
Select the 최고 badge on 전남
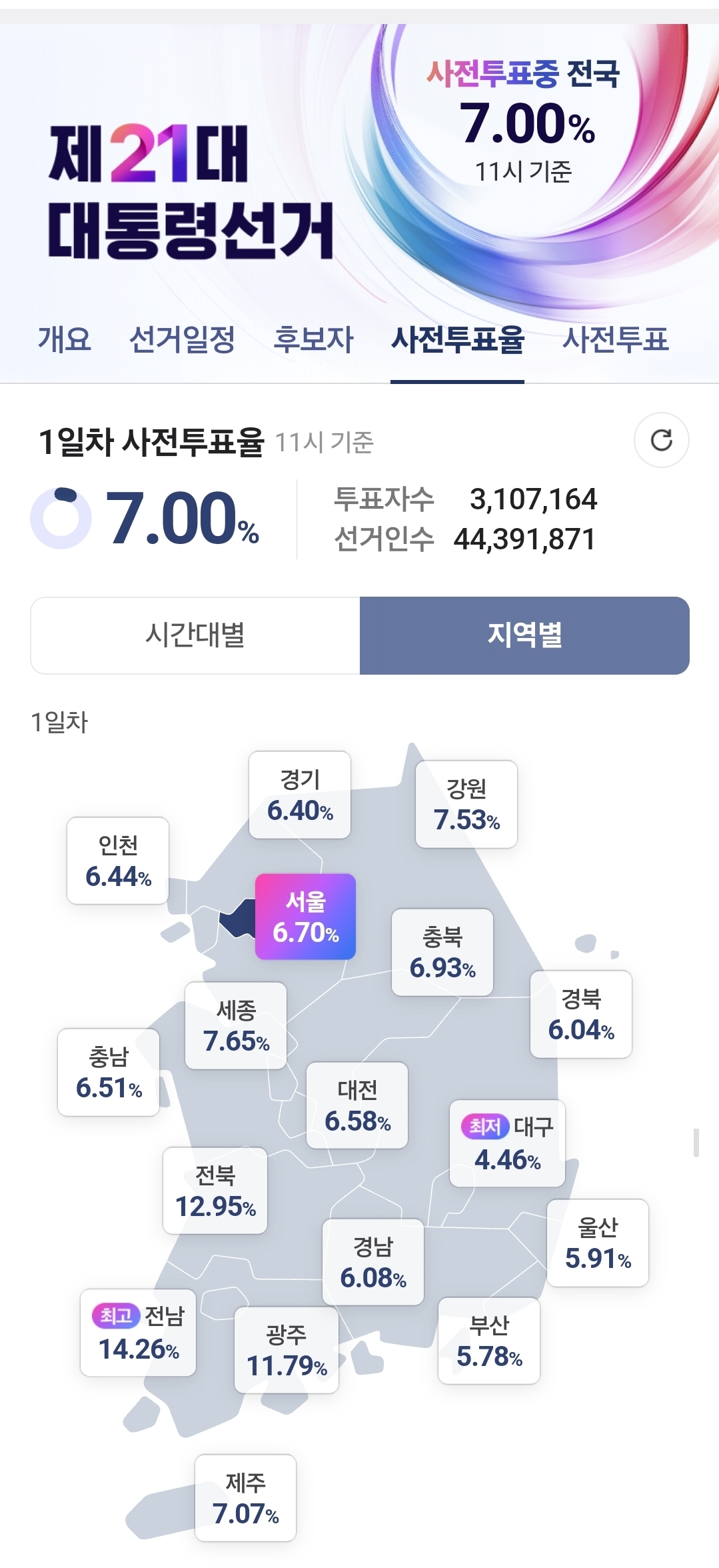tap(115, 1315)
